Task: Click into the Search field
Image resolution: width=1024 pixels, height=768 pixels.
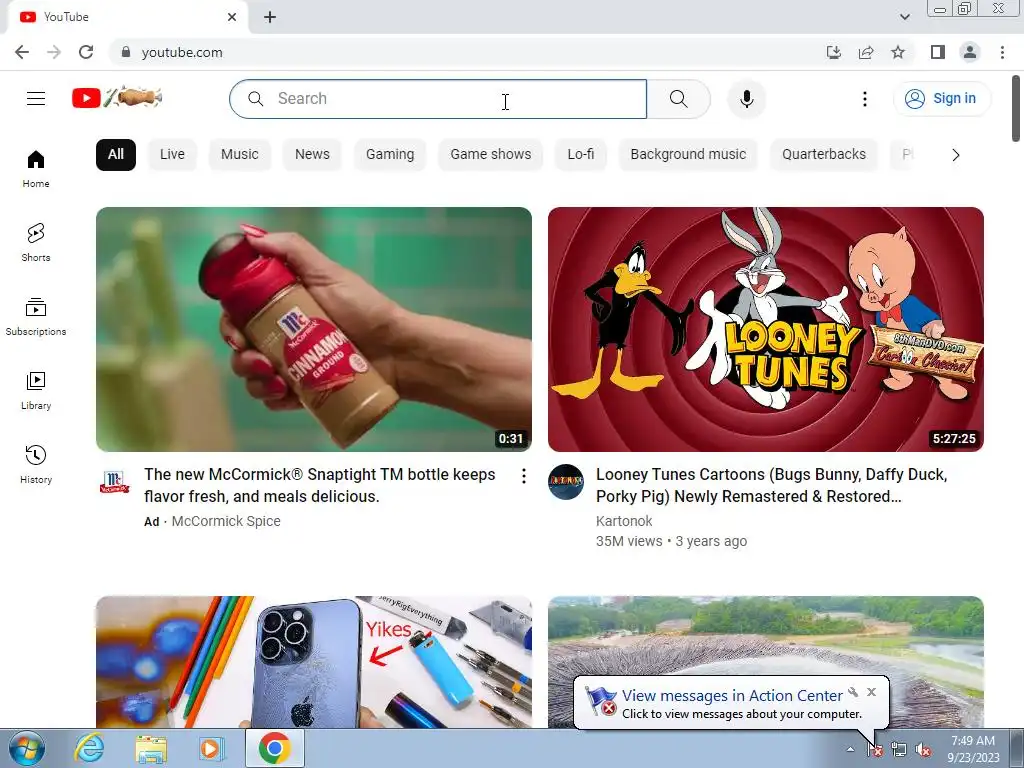Action: tap(438, 99)
